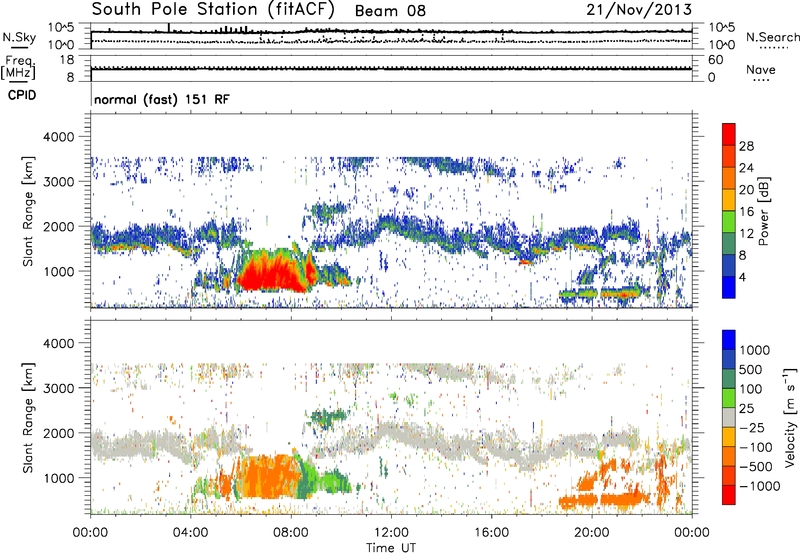This screenshot has height=554, width=800.
Task: Select the 'Velocity [m s⁻¹]' color bar title
Action: (x=790, y=417)
